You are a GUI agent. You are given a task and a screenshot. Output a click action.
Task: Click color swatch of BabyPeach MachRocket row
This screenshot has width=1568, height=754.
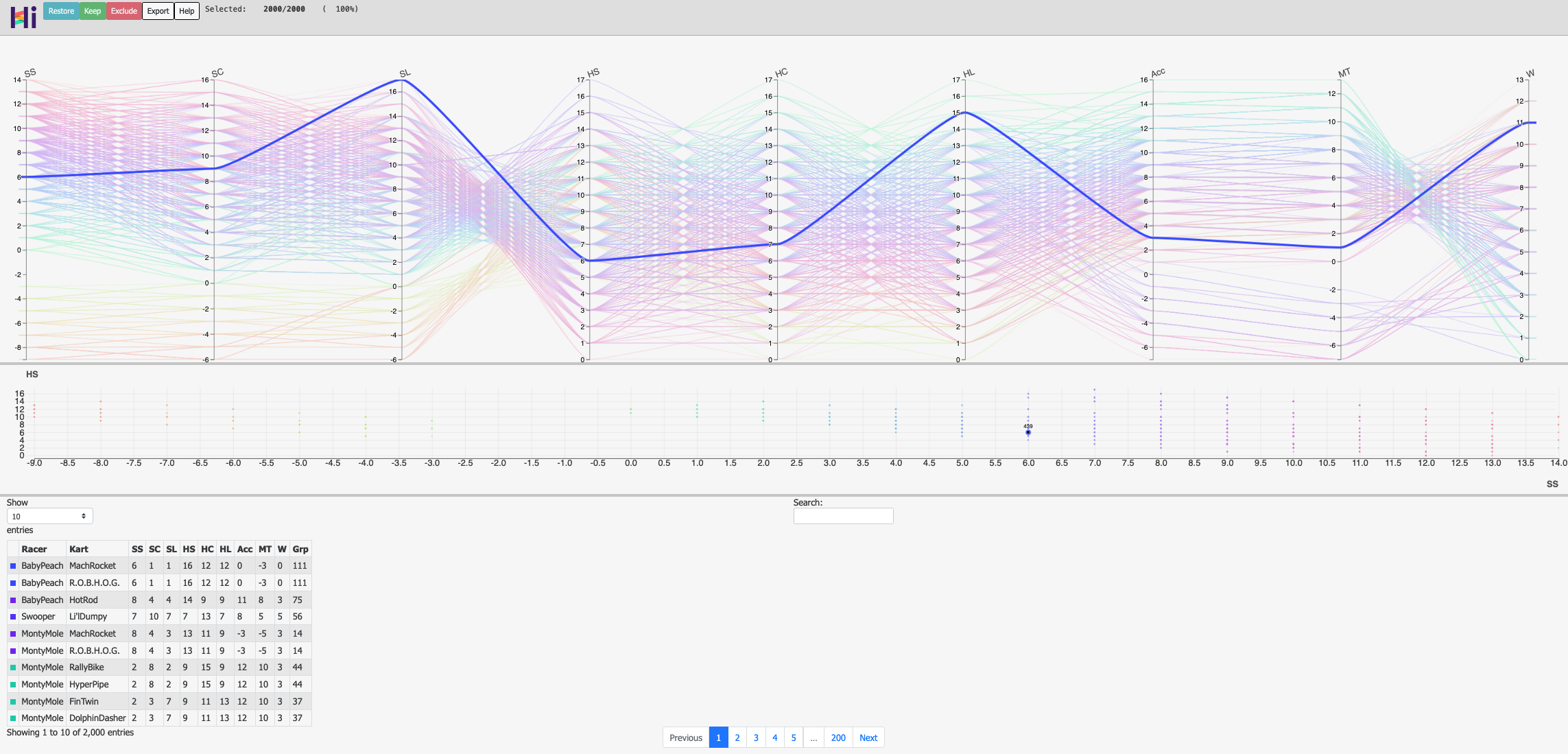coord(13,566)
